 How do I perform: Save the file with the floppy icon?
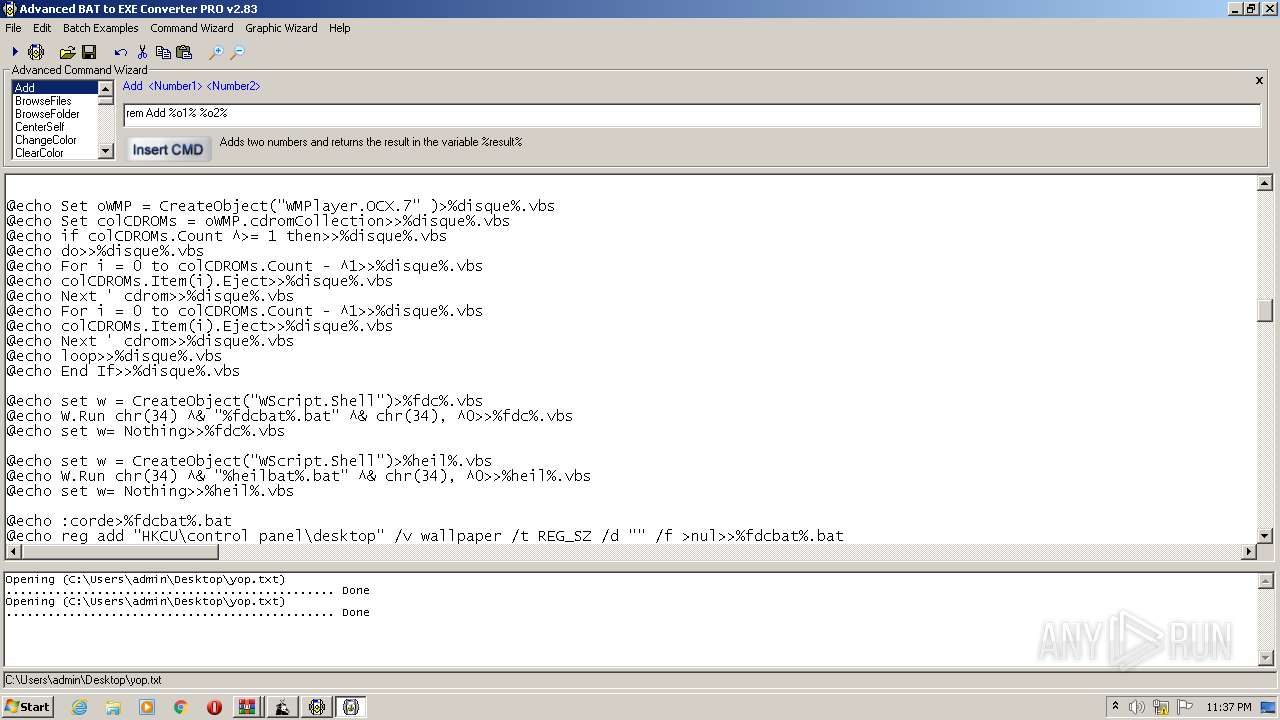coord(89,52)
